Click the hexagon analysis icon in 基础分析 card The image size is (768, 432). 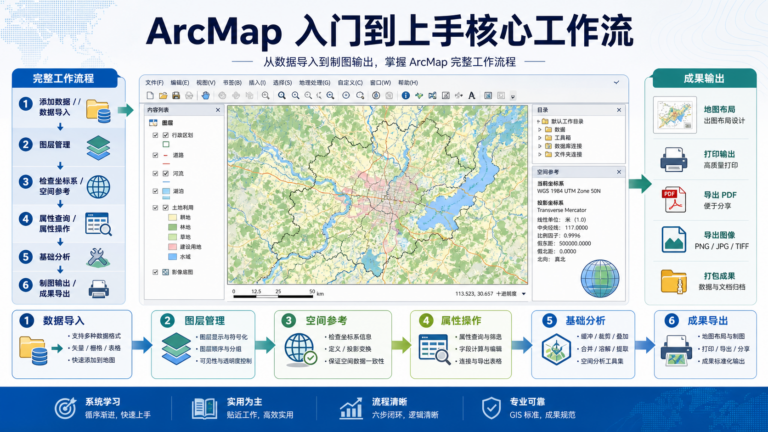[x=556, y=349]
